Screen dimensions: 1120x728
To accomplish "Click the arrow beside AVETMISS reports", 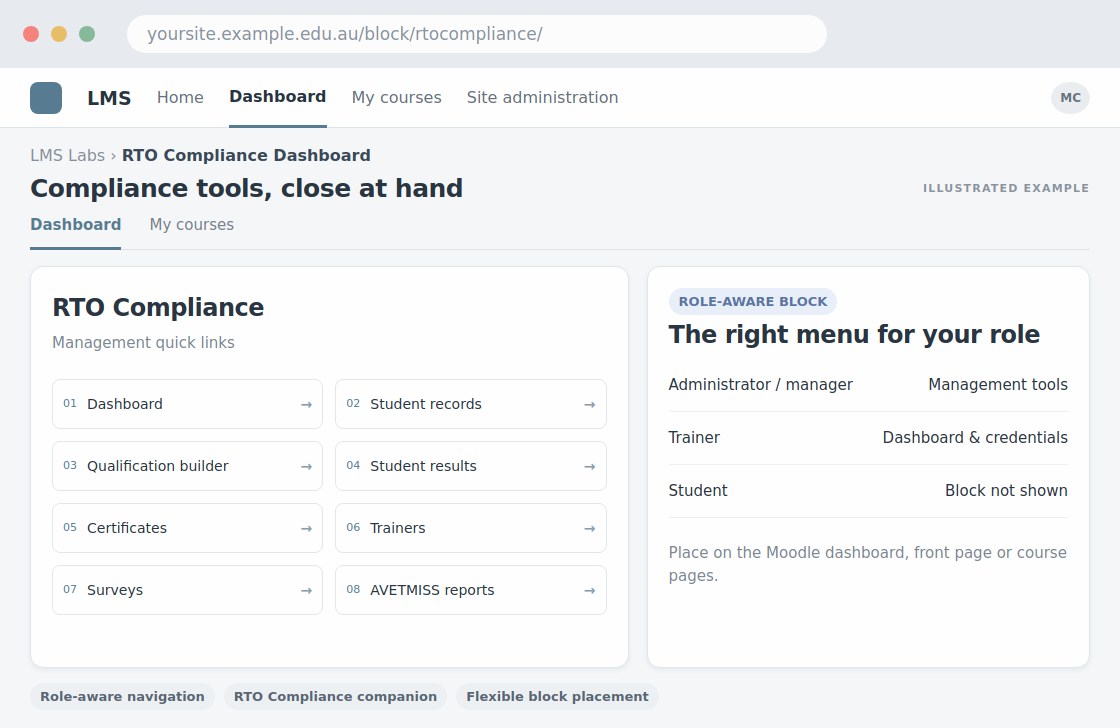I will tap(589, 591).
